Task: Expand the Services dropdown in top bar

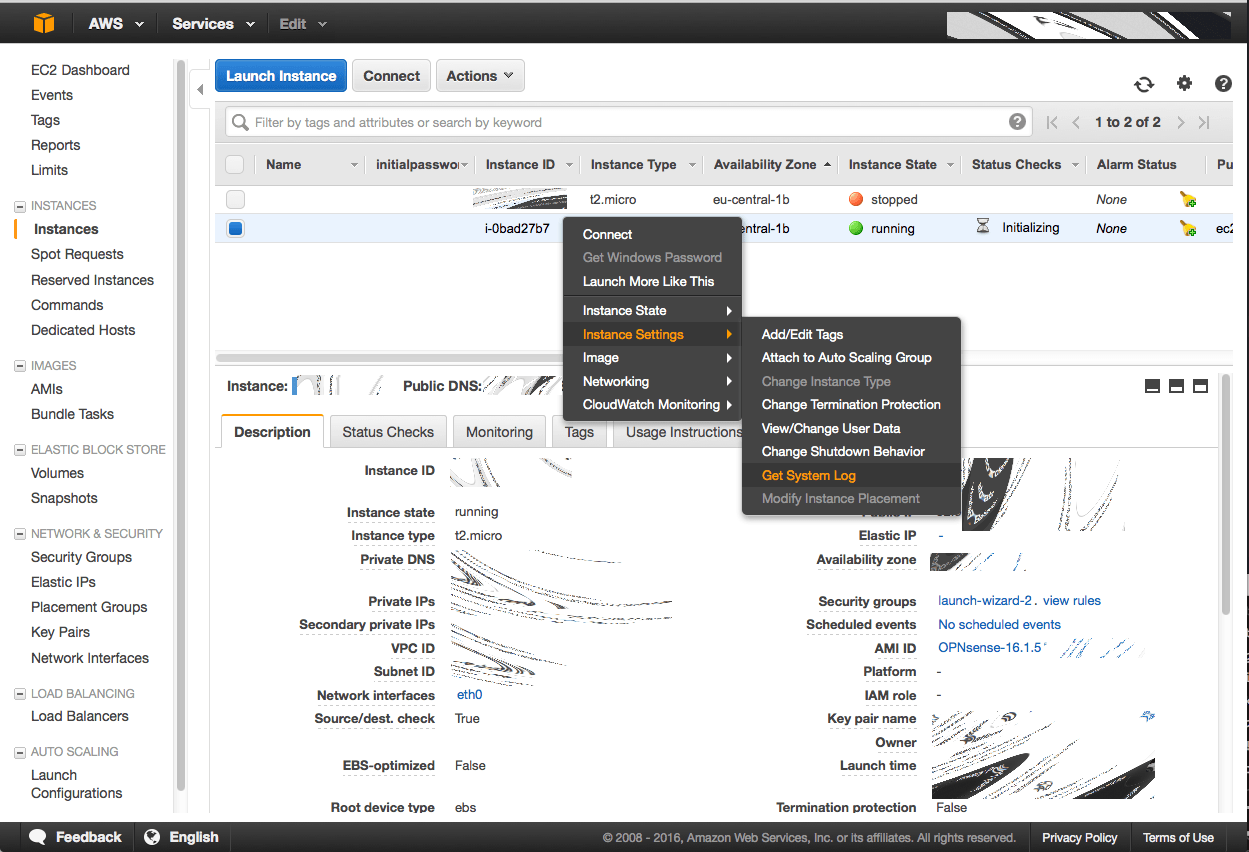Action: tap(212, 24)
